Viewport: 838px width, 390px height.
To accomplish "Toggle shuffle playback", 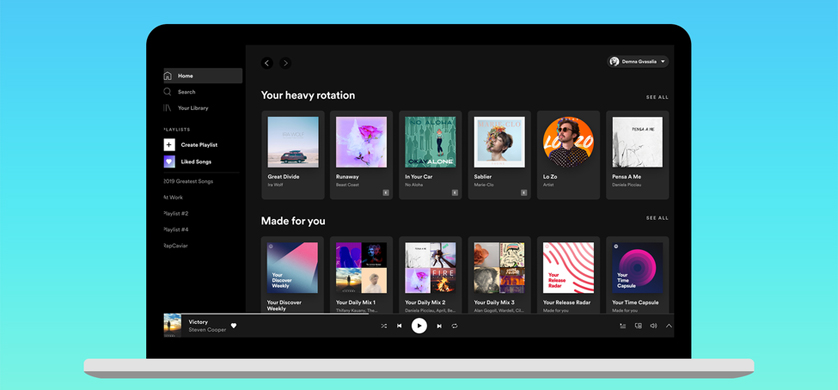I will [x=384, y=326].
